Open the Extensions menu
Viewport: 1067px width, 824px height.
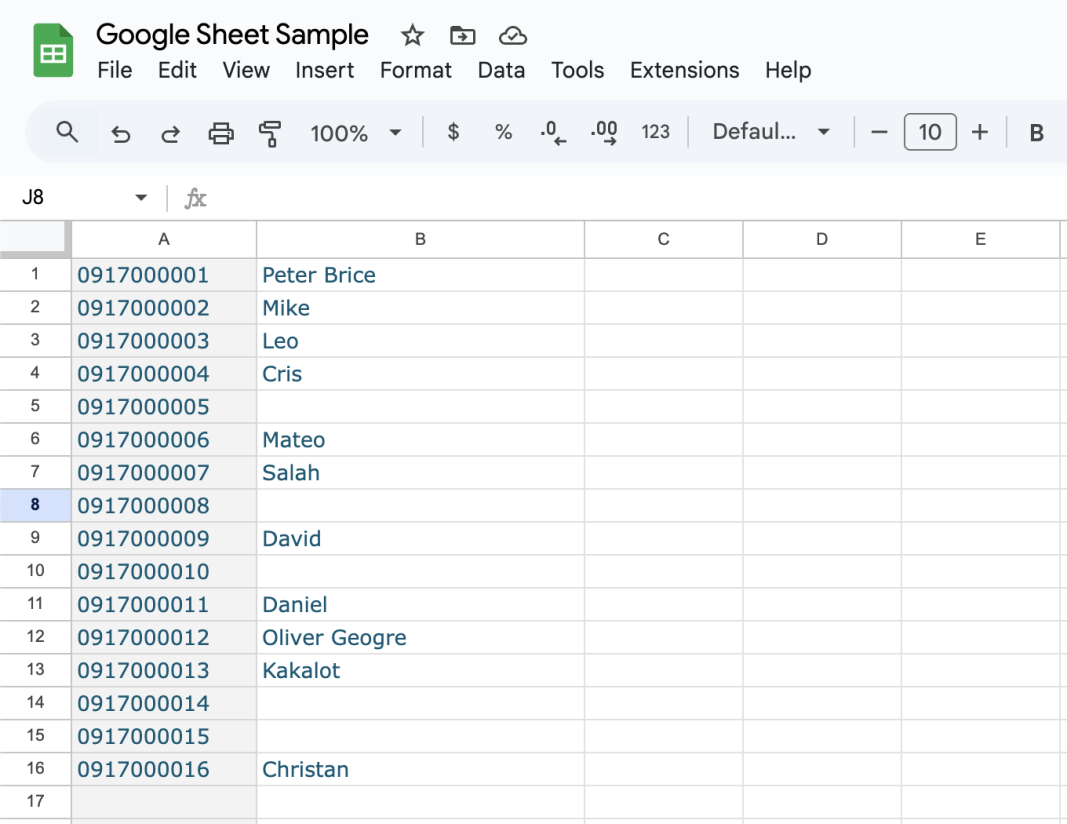[684, 70]
